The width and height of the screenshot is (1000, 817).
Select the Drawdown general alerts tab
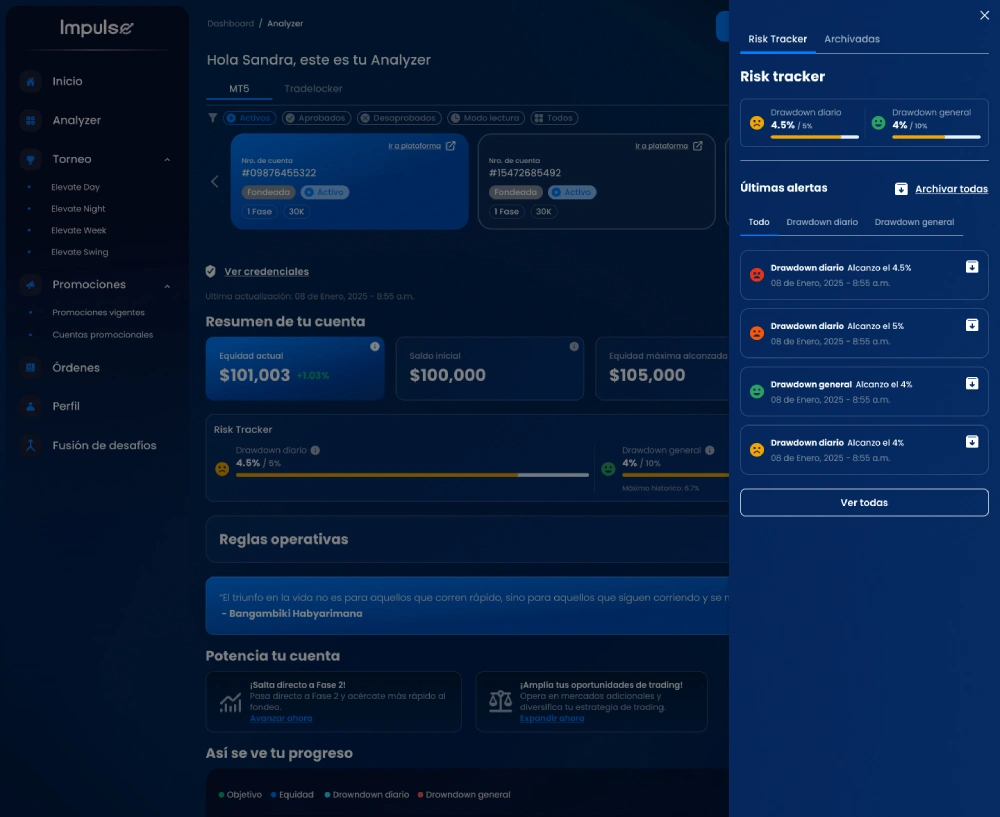914,222
